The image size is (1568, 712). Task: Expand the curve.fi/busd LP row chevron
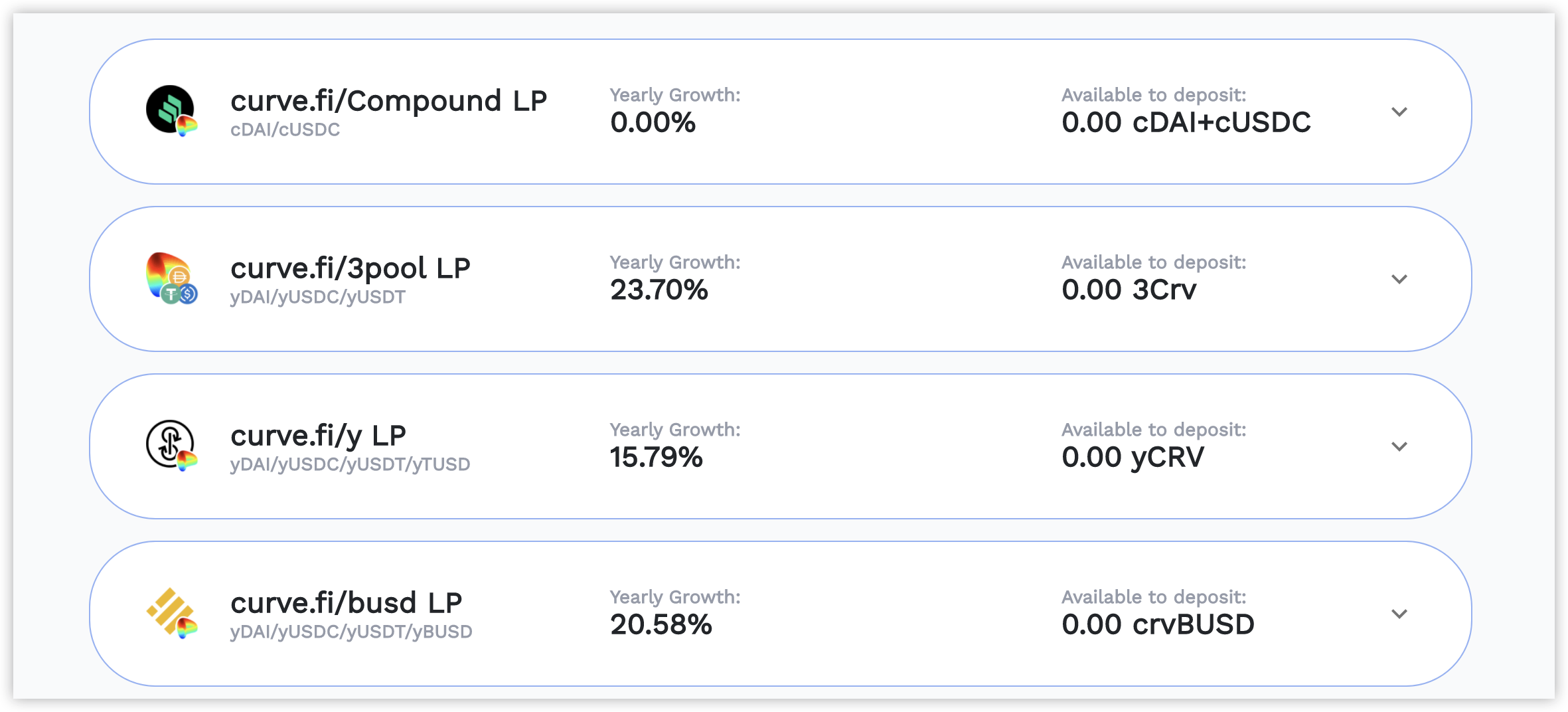(x=1399, y=614)
